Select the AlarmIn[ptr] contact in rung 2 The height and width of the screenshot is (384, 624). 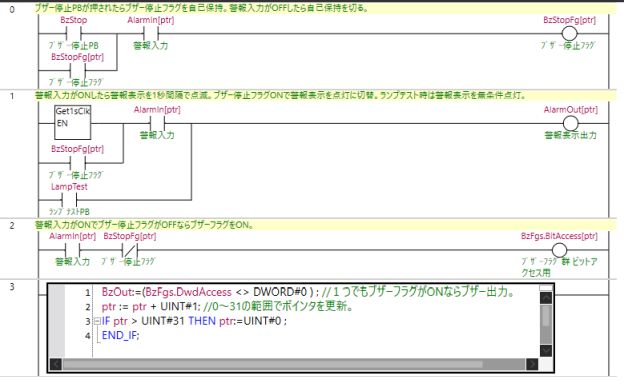tap(72, 250)
